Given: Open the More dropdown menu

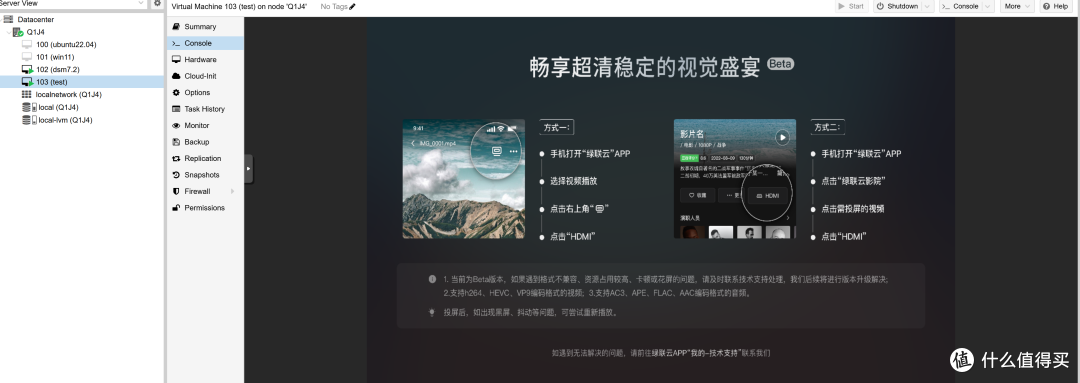Looking at the screenshot, I should point(1017,6).
